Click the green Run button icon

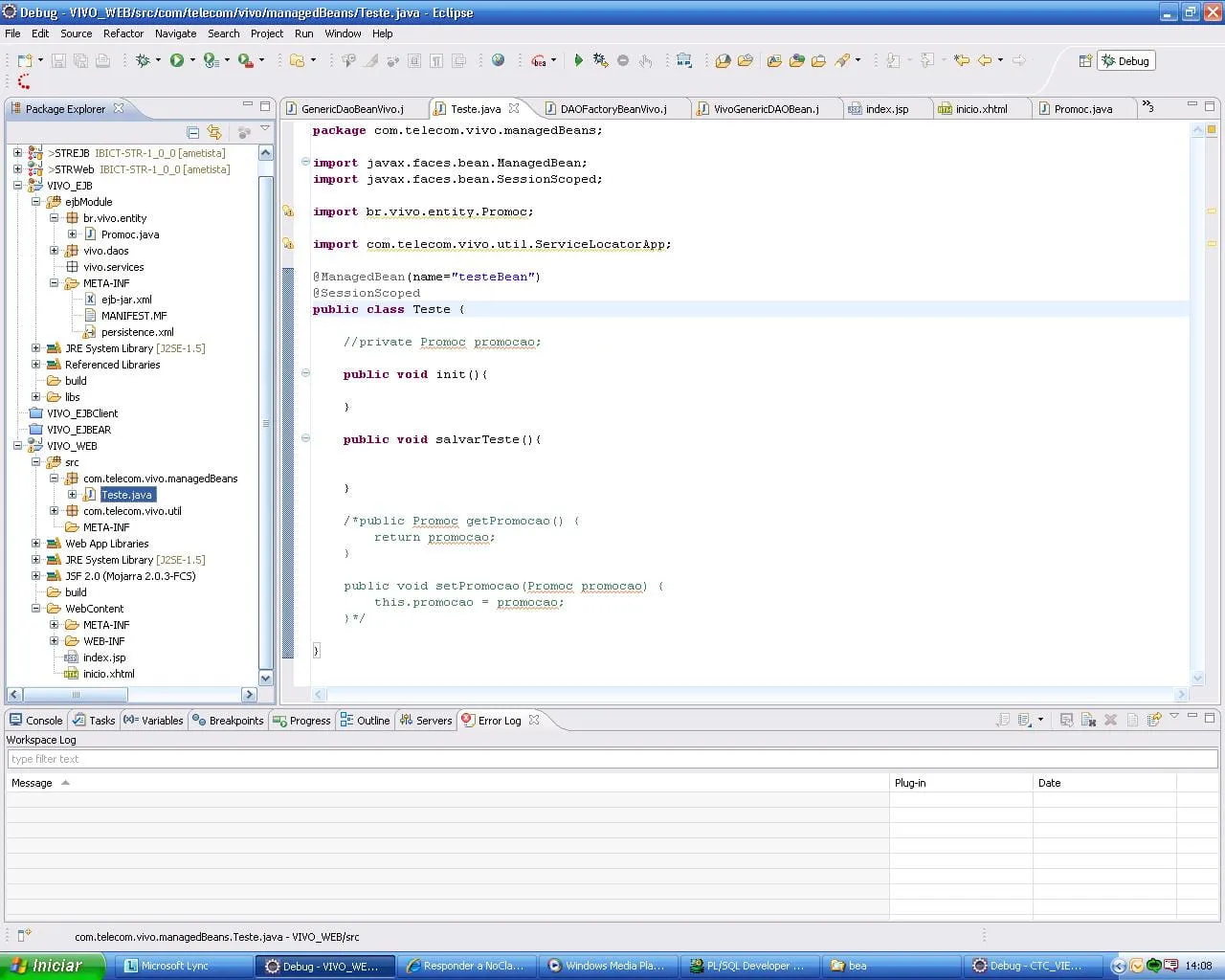[177, 60]
